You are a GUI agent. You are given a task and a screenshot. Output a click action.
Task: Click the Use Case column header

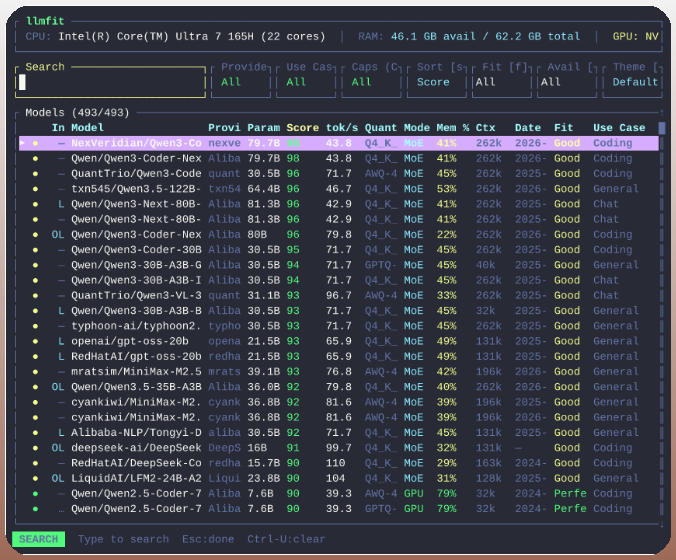619,128
